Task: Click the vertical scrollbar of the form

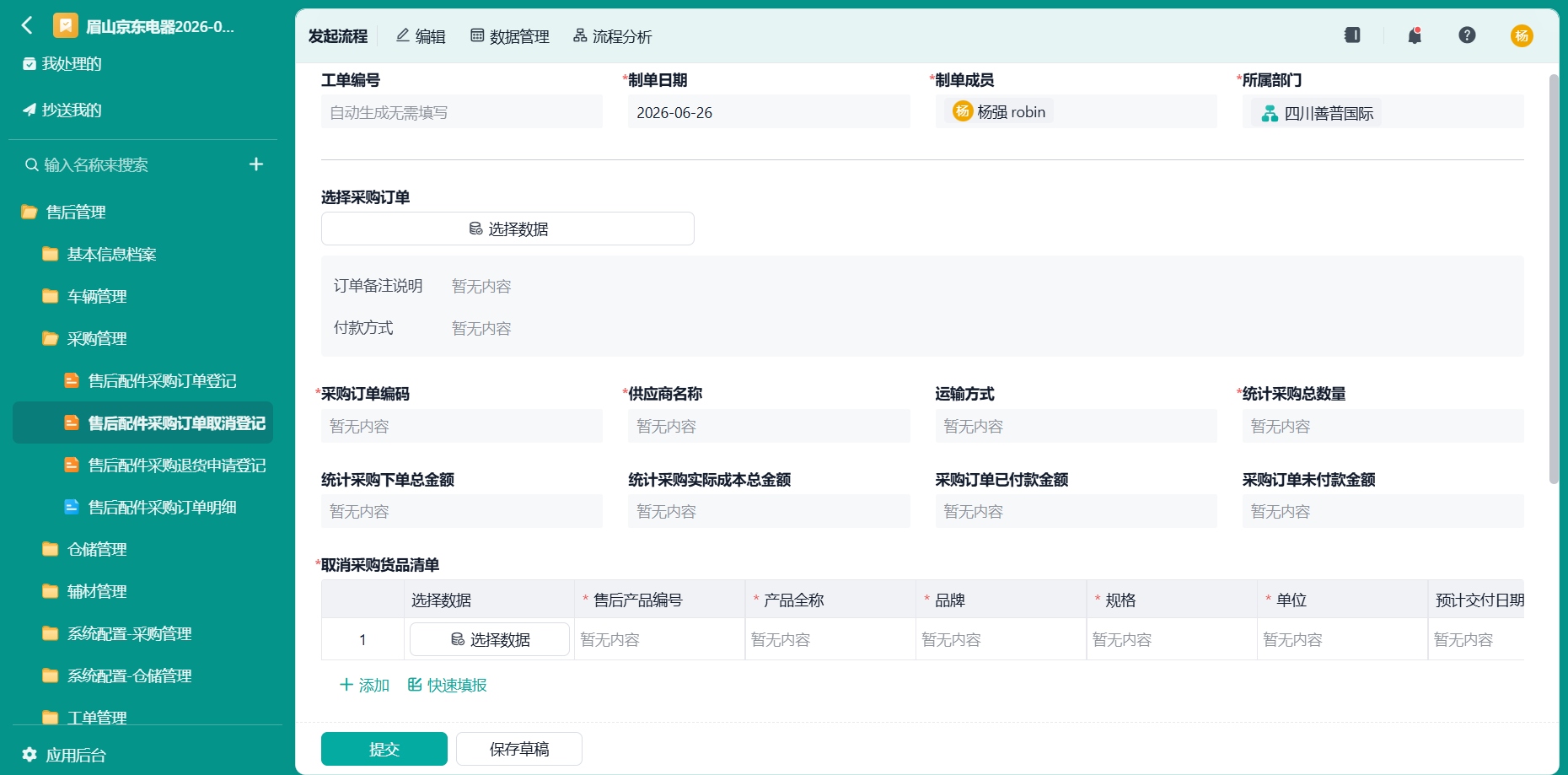Action: point(1554,279)
